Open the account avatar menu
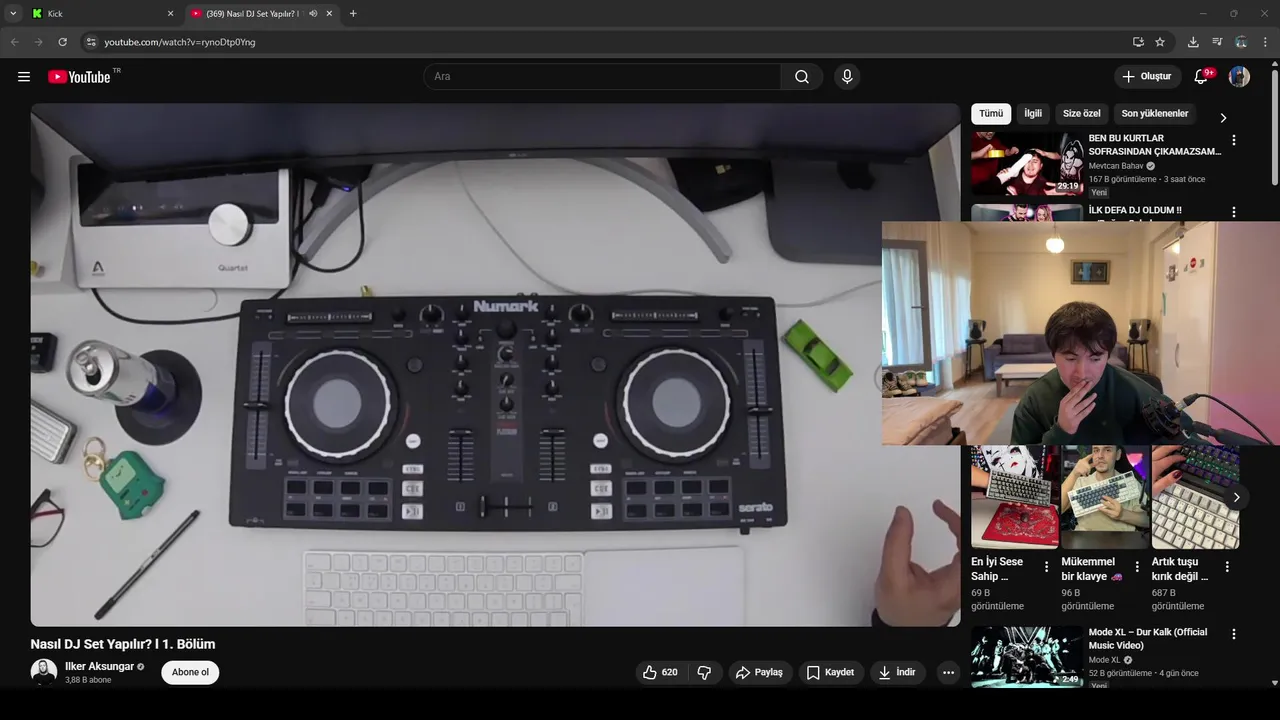Screen dimensions: 1280x720 tap(1239, 77)
